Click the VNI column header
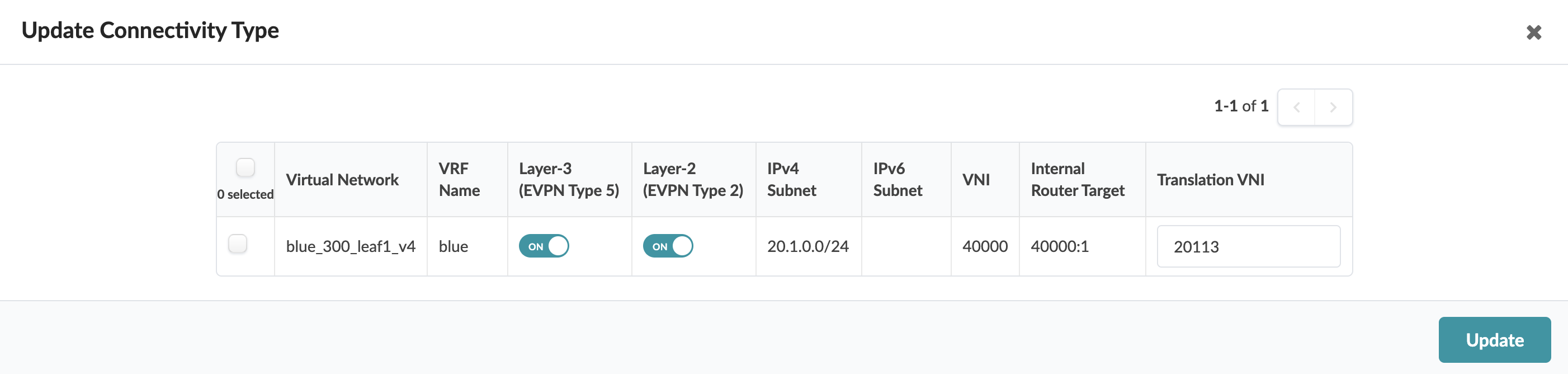The width and height of the screenshot is (1568, 374). (x=976, y=180)
